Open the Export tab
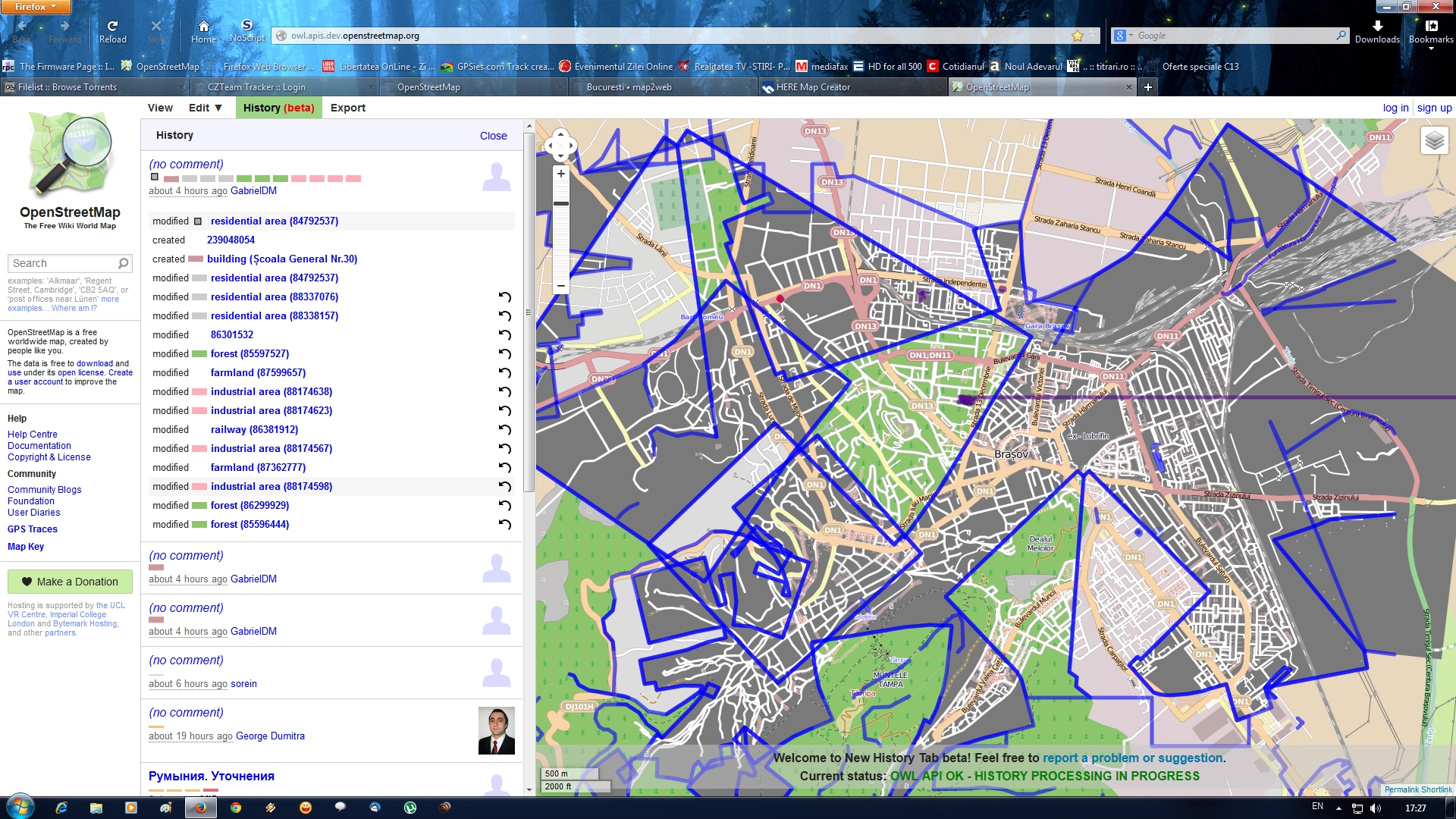This screenshot has width=1456, height=819. coord(348,108)
